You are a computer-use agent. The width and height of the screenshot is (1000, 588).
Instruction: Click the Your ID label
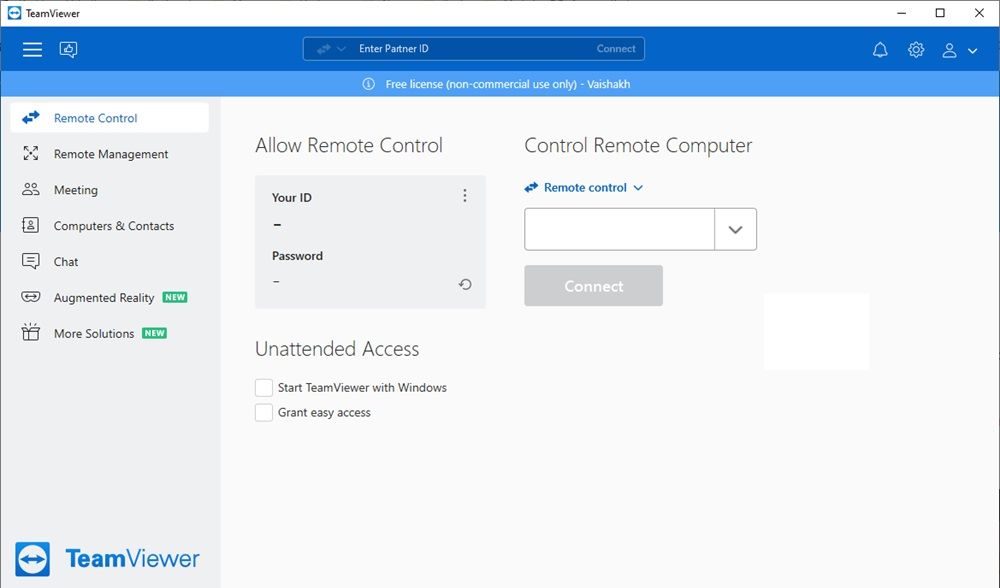tap(291, 198)
